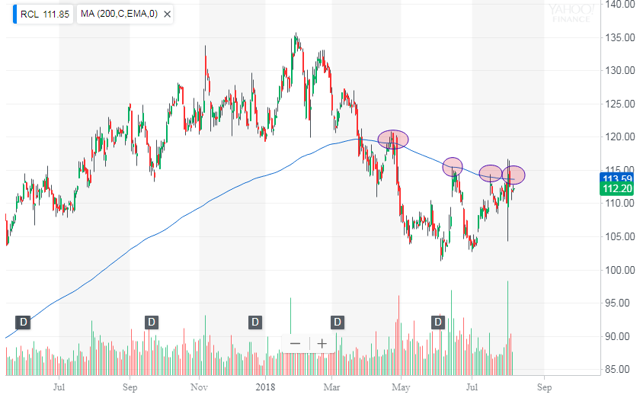
Task: Click the 100.00 price axis label
Action: pyautogui.click(x=620, y=270)
